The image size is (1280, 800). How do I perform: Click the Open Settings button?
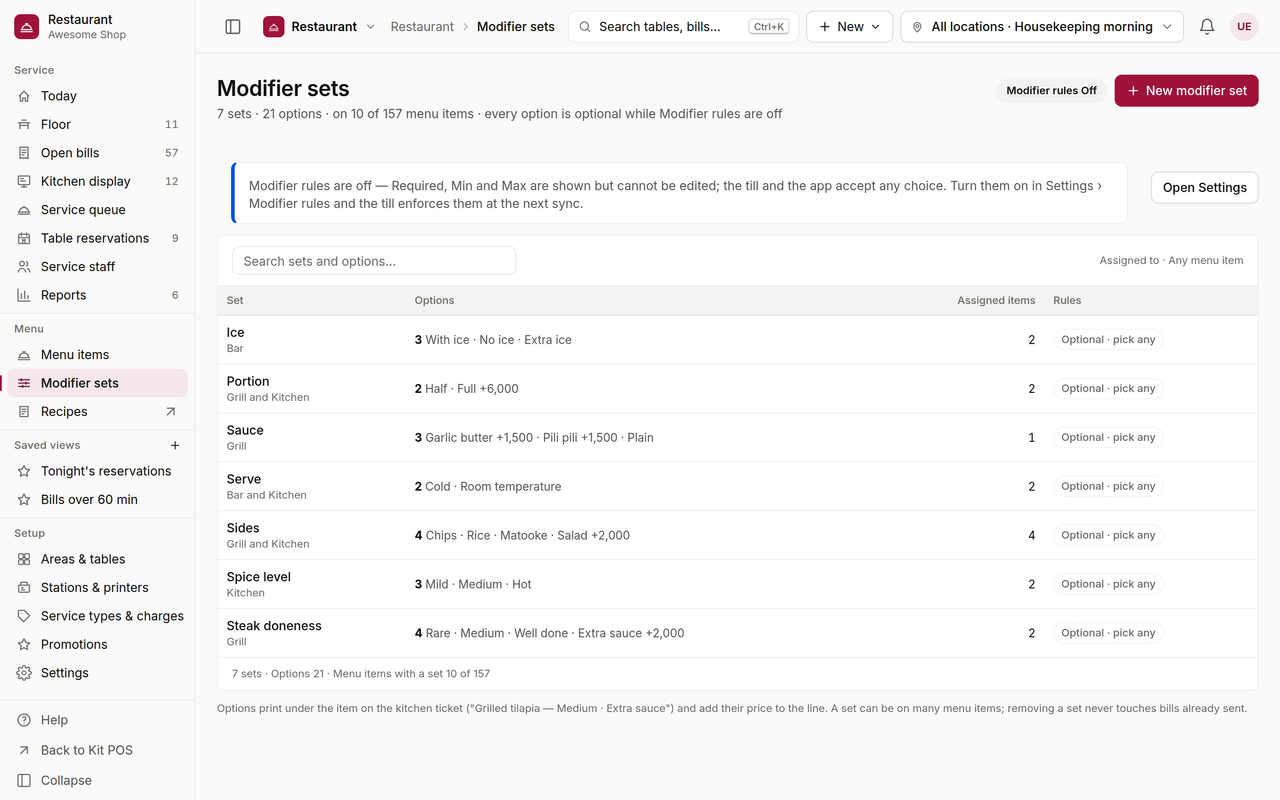pyautogui.click(x=1204, y=187)
